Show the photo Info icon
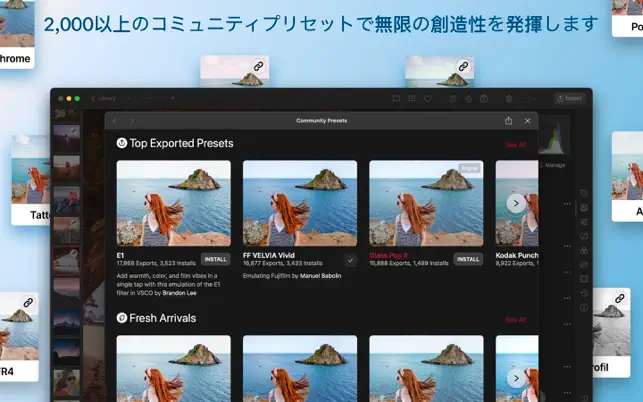 tap(584, 308)
